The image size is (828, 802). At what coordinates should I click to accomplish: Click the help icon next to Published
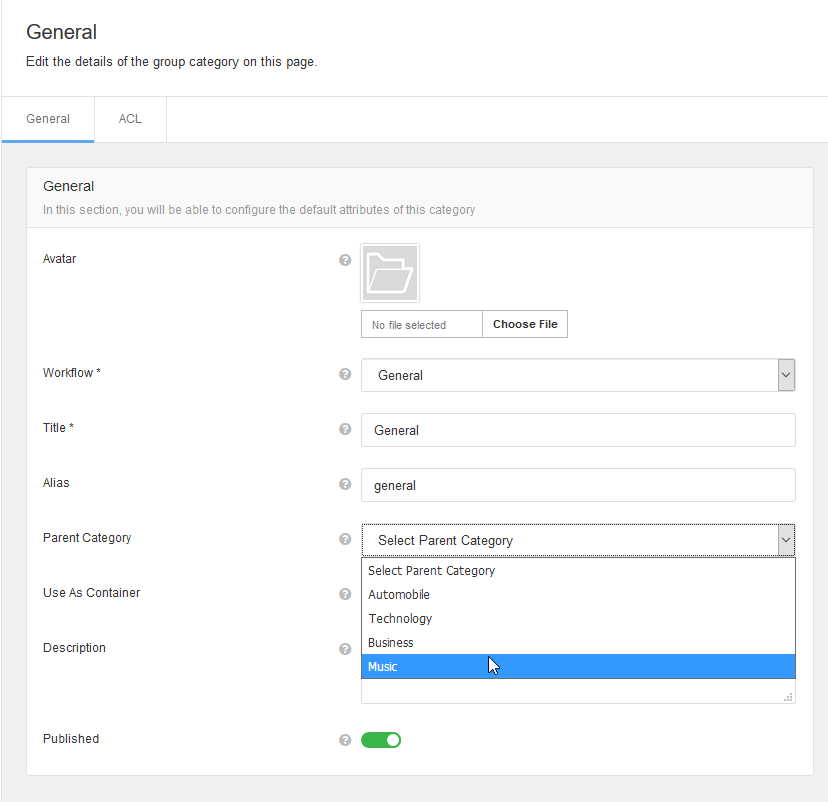click(345, 740)
